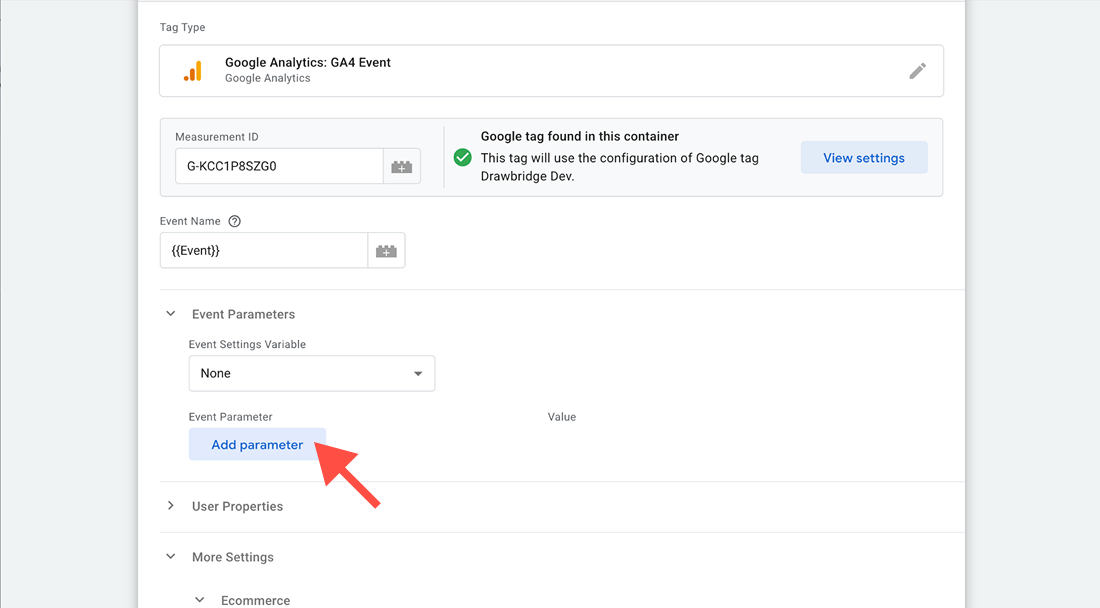1100x608 pixels.
Task: Click the 'Ecommerce' heading text
Action: [255, 600]
